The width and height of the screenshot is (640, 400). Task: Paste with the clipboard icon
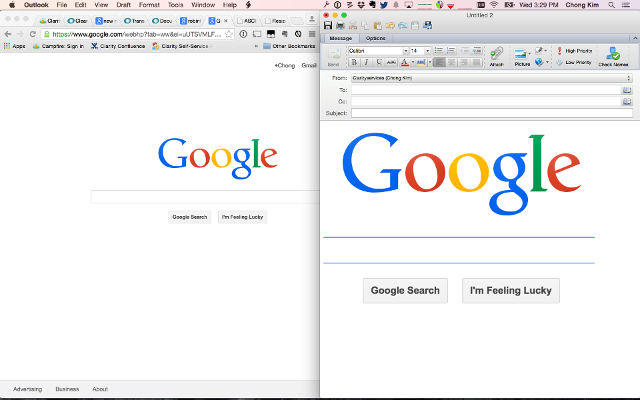click(378, 25)
